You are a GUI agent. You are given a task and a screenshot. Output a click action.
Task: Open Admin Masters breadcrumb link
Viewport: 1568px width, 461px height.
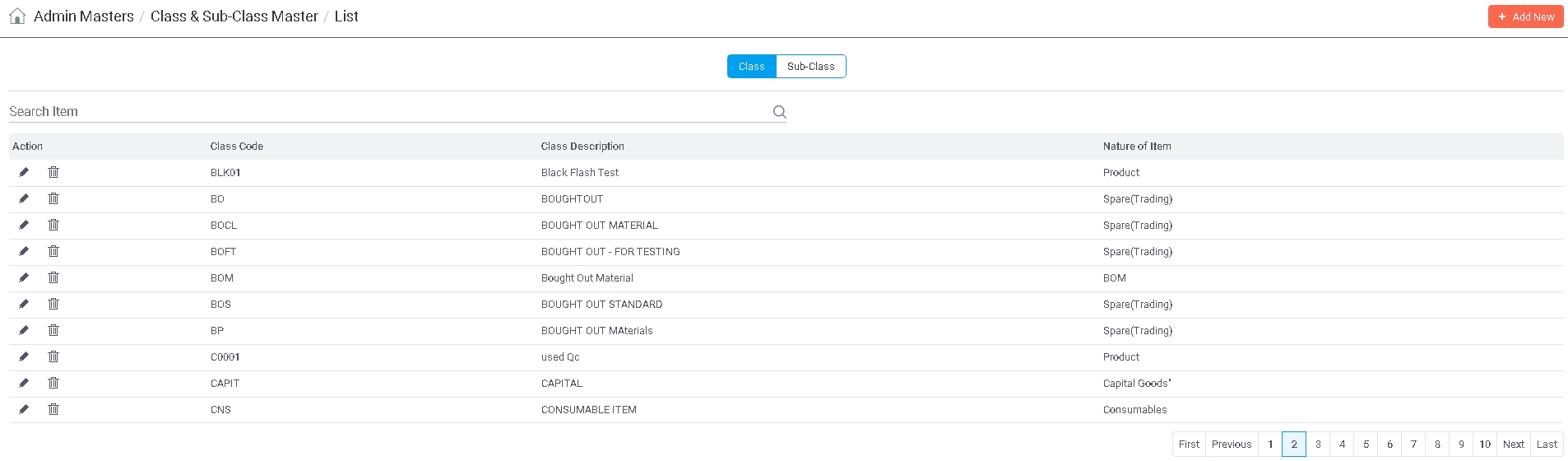coord(83,16)
